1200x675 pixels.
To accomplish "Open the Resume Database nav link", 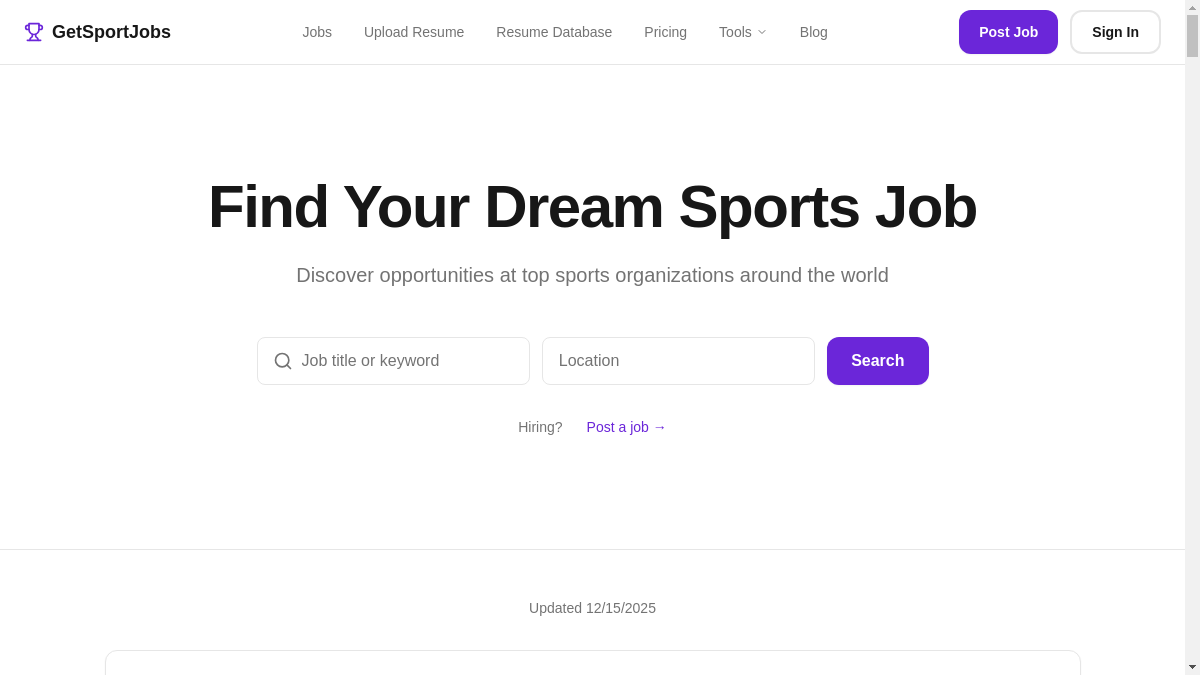I will click(x=554, y=32).
